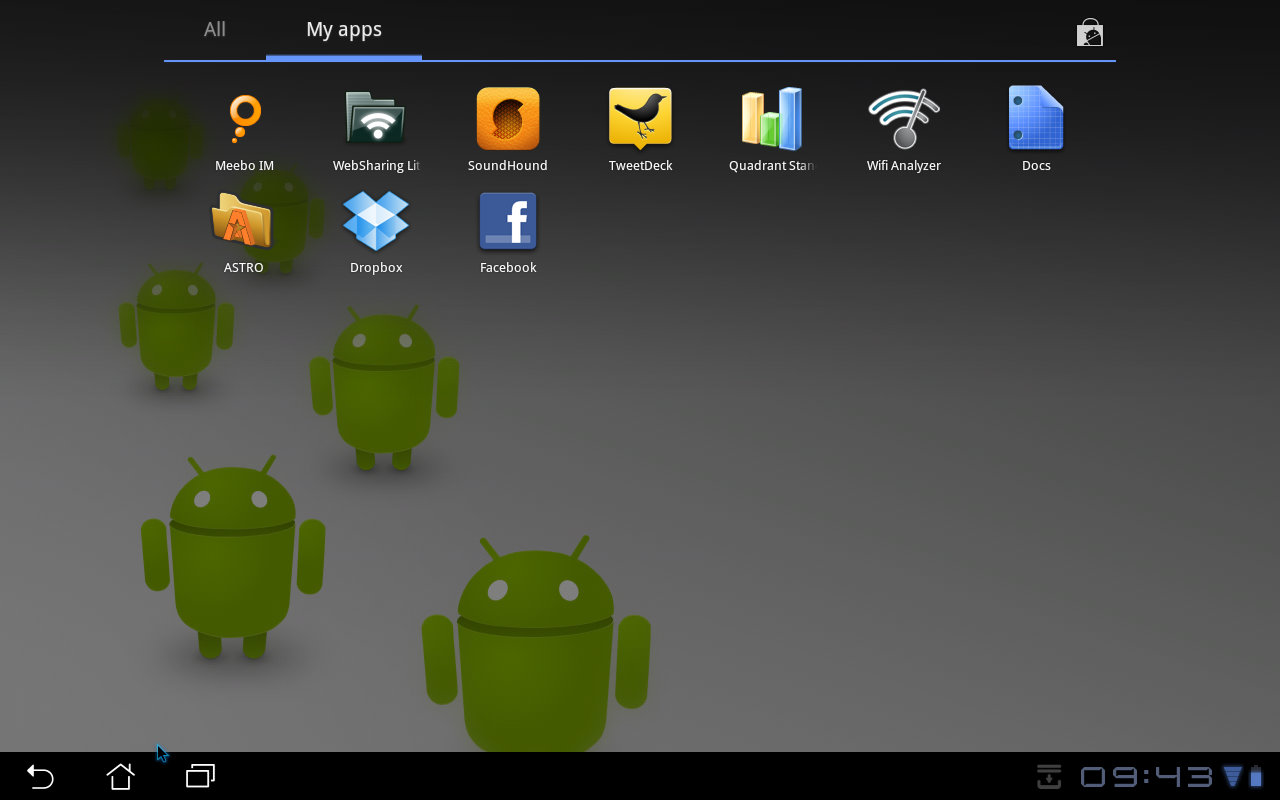Click the "Wifi Analyzer" label
This screenshot has width=1280, height=800.
coord(903,166)
